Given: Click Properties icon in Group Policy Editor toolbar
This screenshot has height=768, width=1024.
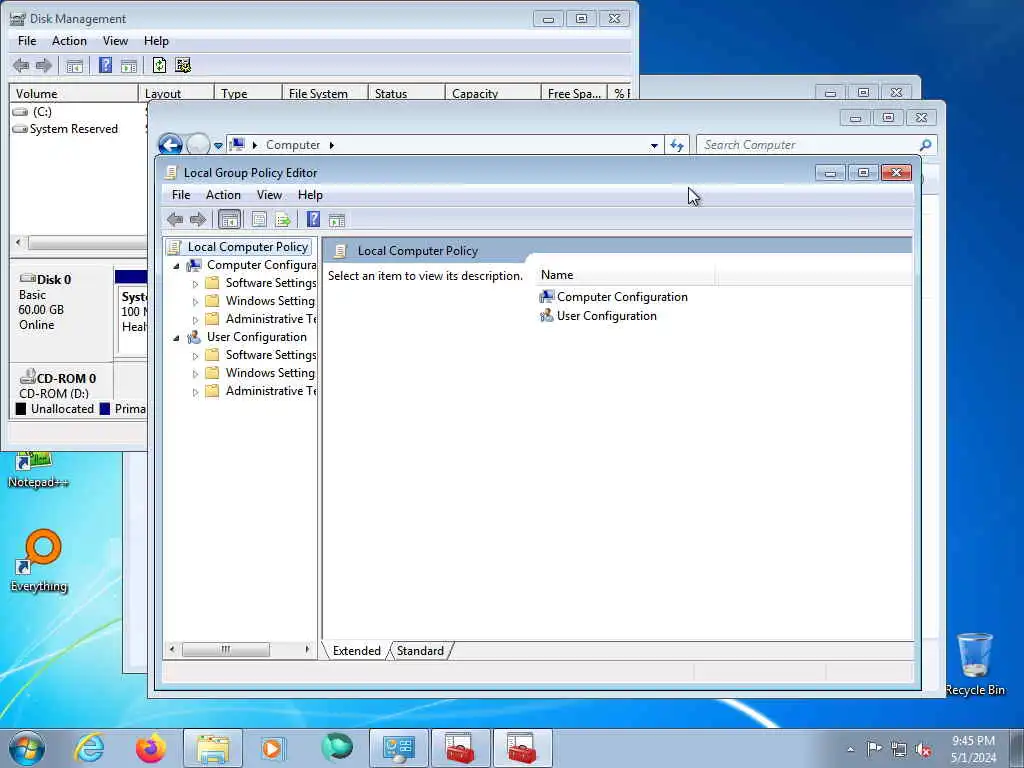Looking at the screenshot, I should click(259, 220).
